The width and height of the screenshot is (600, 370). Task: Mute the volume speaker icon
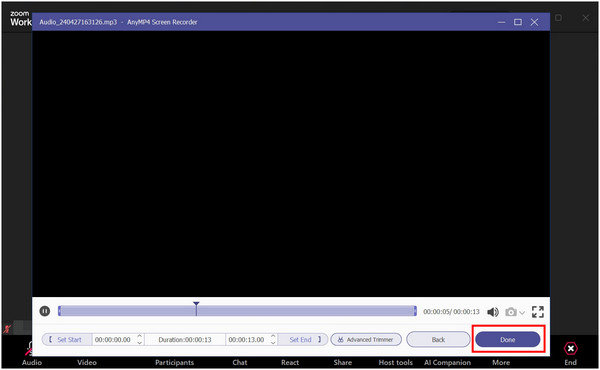(x=493, y=312)
